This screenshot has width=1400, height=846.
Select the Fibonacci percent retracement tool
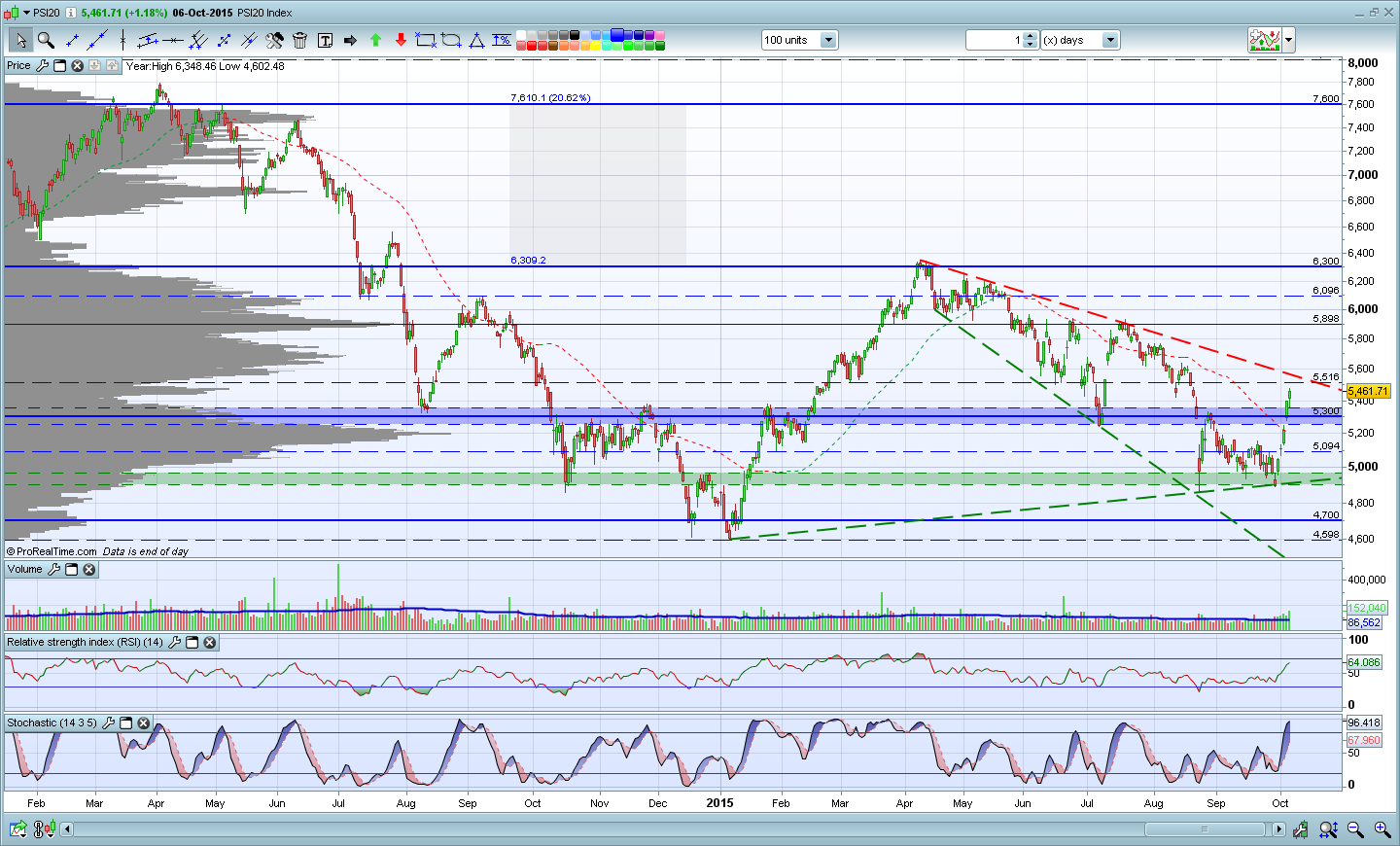(502, 40)
